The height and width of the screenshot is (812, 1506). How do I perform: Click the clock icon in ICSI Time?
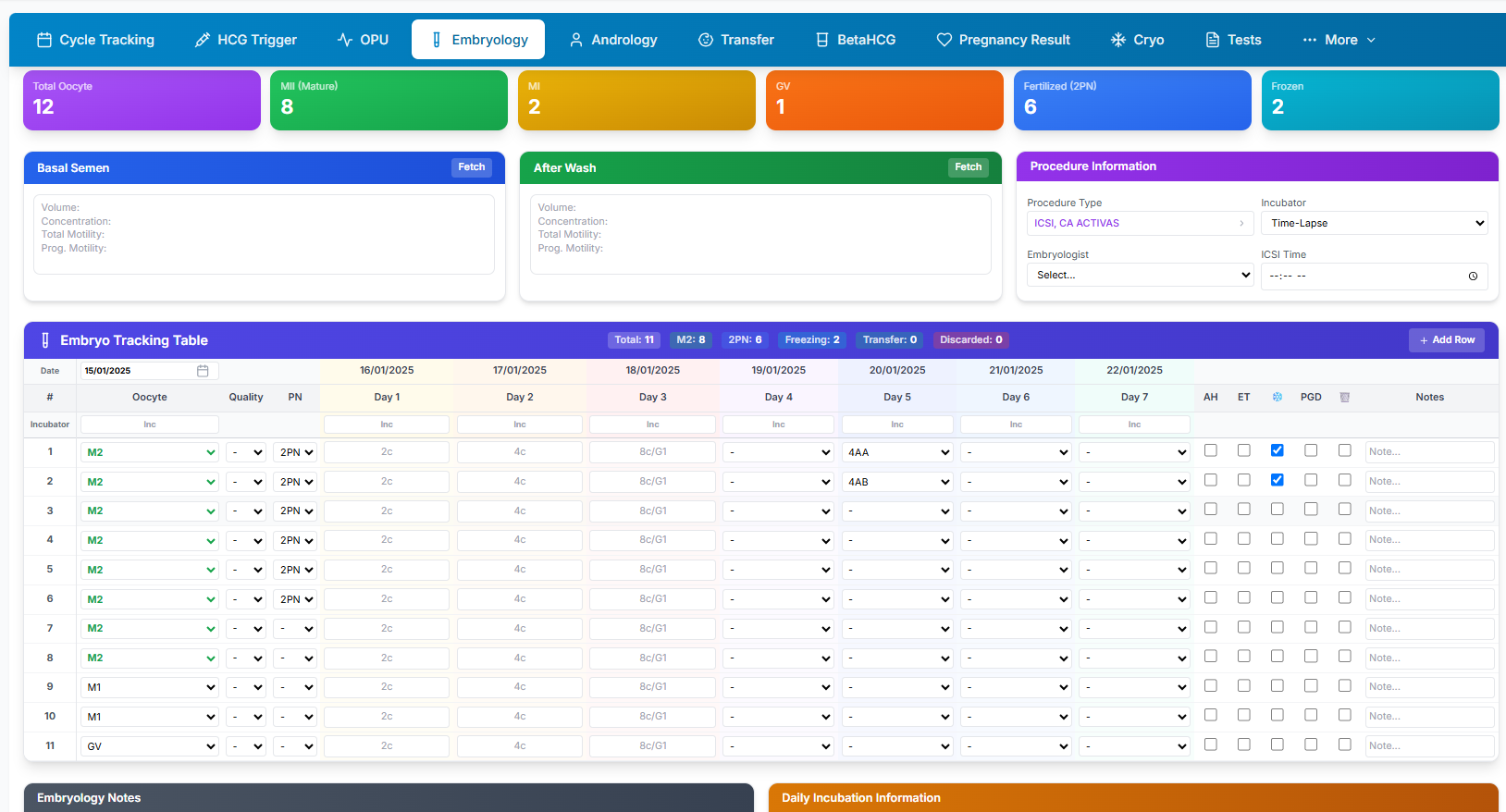1473,277
